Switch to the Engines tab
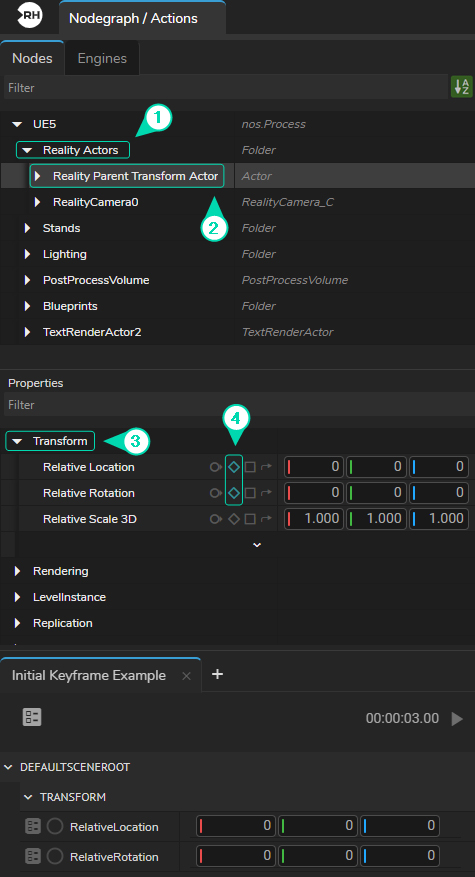475x877 pixels. coord(102,58)
